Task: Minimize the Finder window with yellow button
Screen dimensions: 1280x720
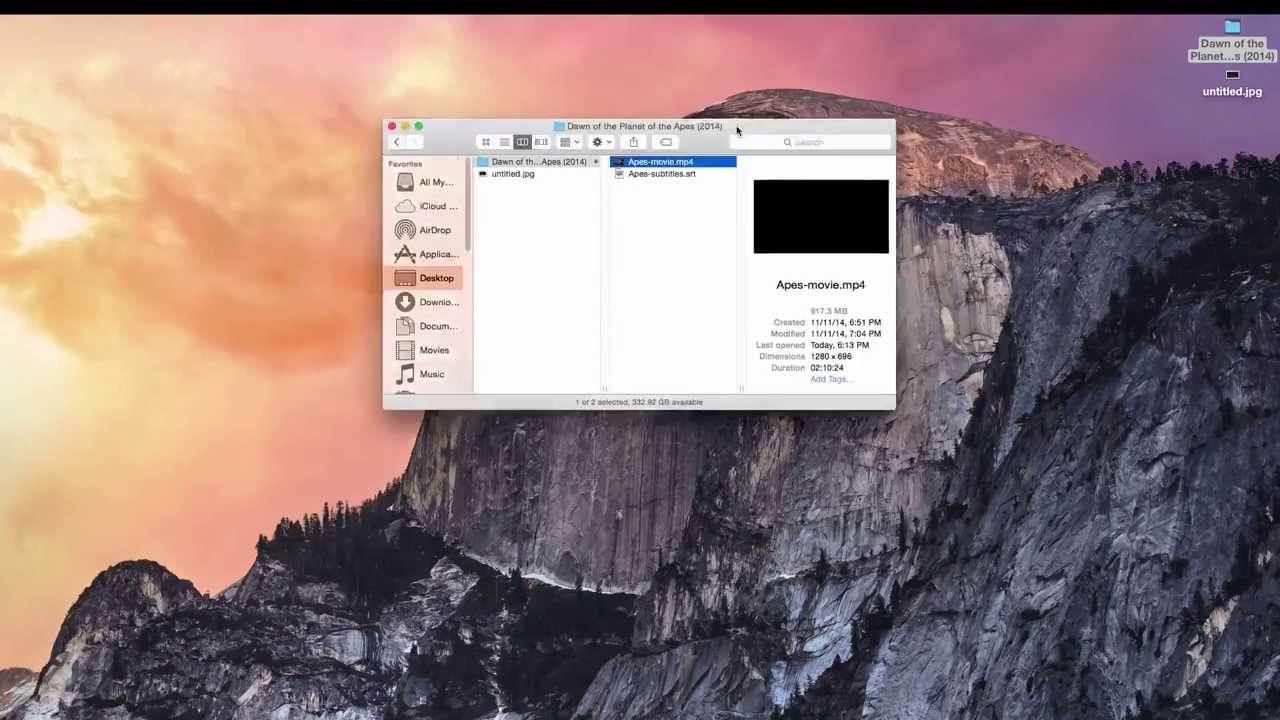Action: [405, 126]
